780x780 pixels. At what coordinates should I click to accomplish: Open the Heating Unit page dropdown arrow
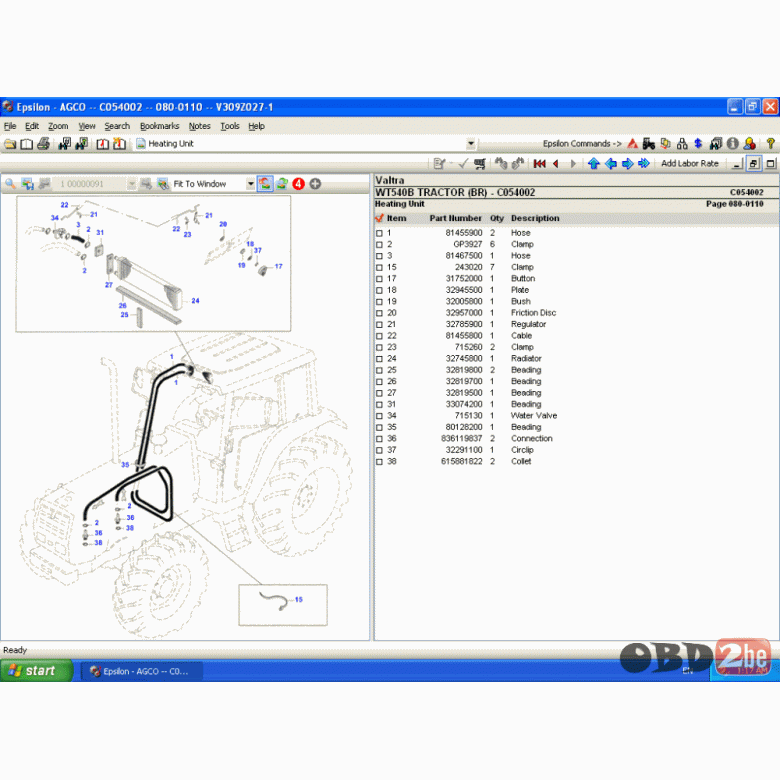click(x=471, y=144)
